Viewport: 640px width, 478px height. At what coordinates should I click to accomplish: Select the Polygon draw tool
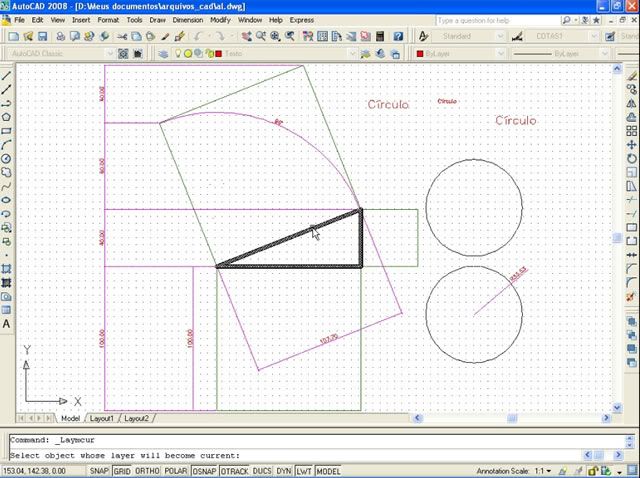[7, 116]
